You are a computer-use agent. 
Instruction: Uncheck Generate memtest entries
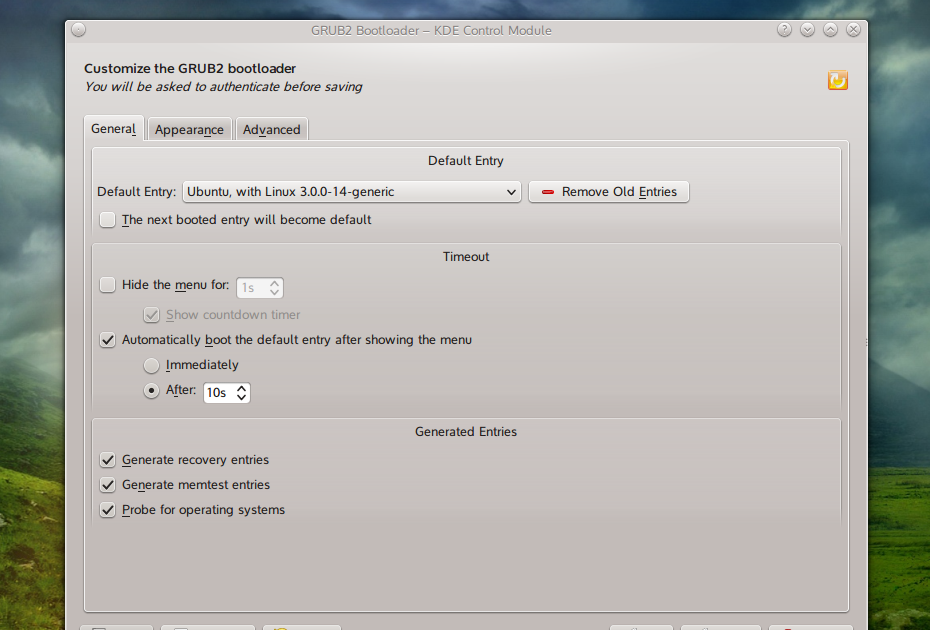(107, 485)
